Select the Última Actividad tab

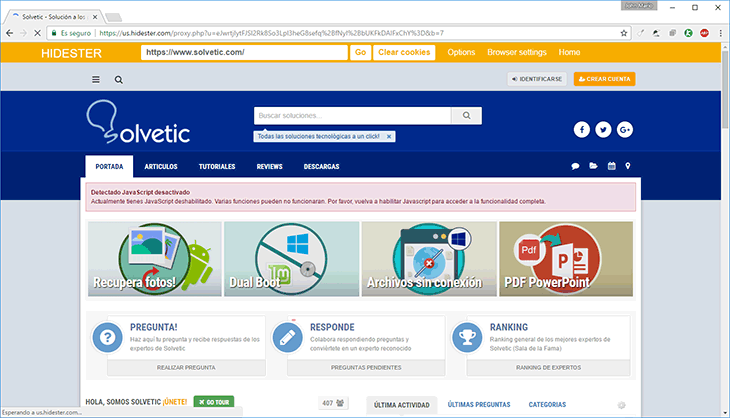pos(402,405)
